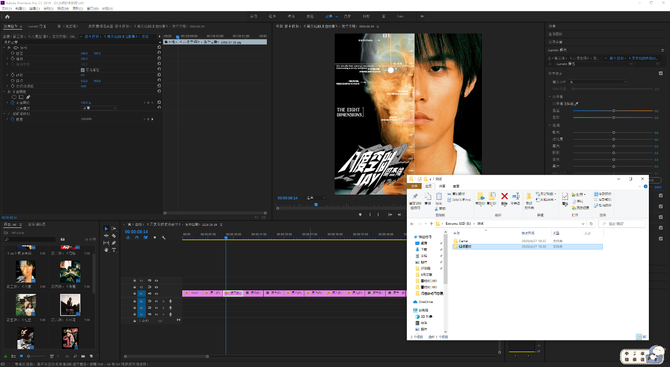Toggle V1 track output eye
This screenshot has width=670, height=367.
coord(156,294)
